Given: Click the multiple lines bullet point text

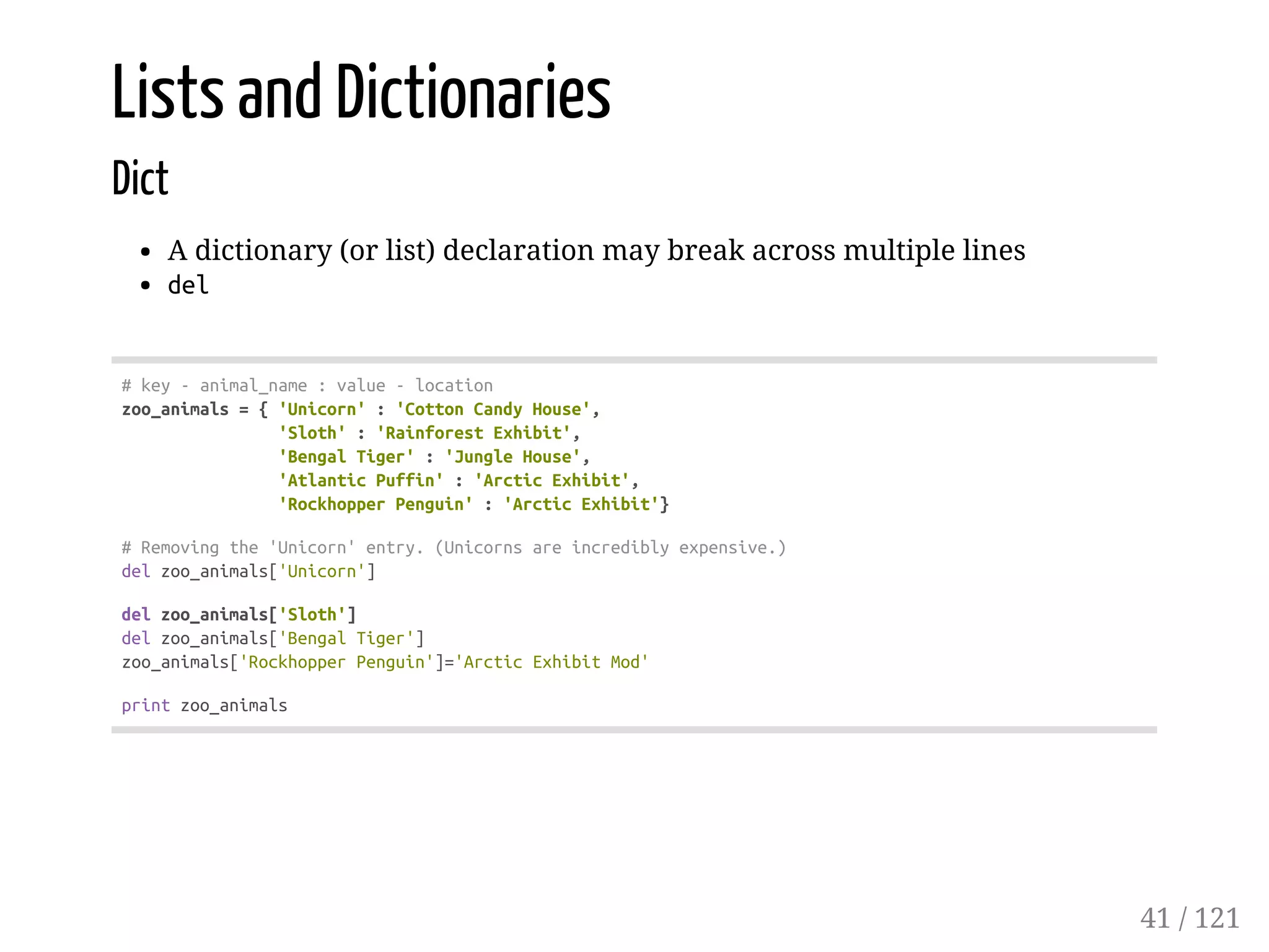Looking at the screenshot, I should point(596,250).
